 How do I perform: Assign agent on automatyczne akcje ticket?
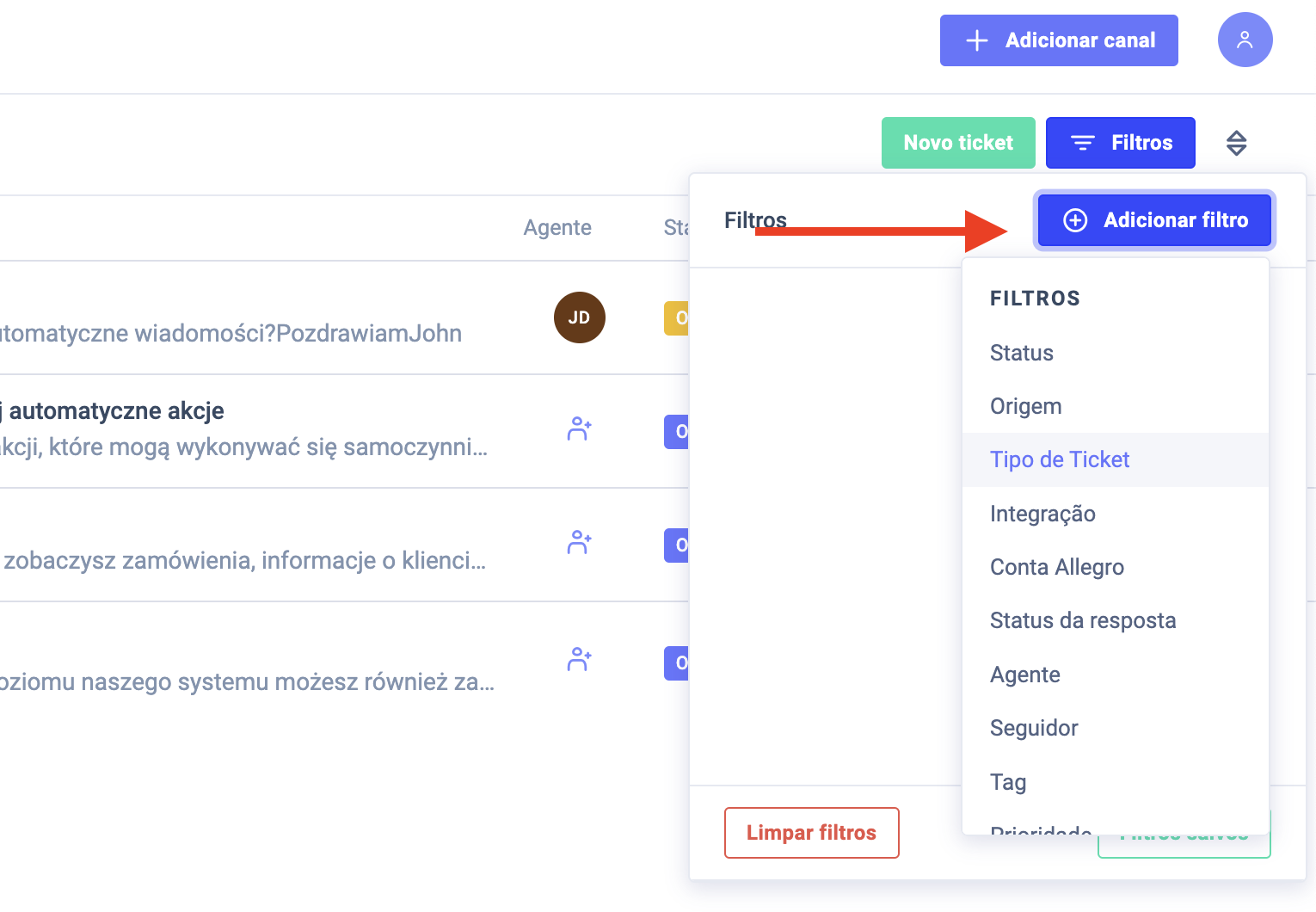579,428
